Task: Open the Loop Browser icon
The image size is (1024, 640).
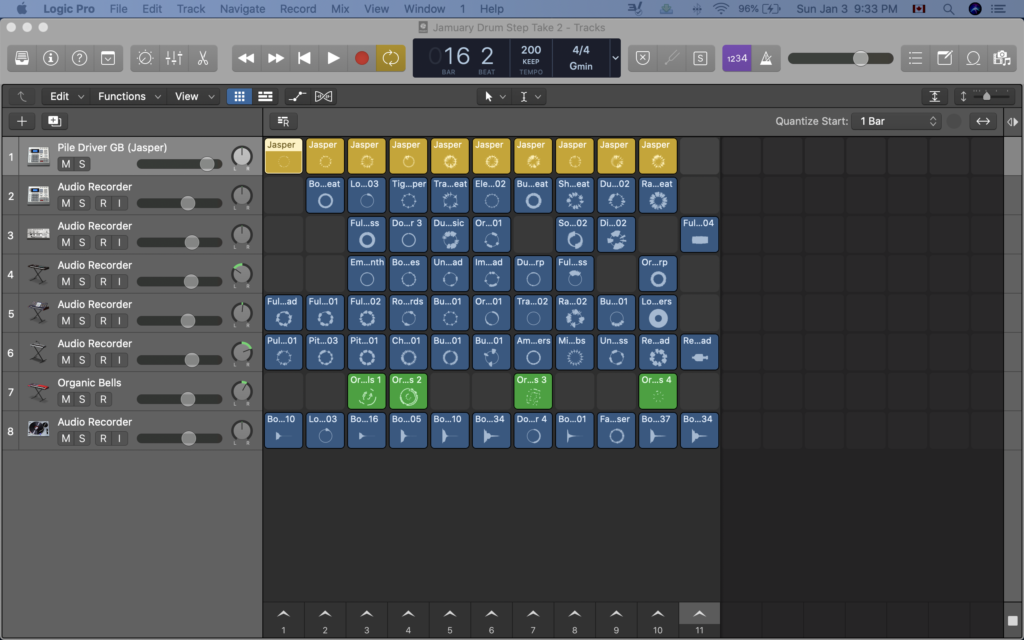Action: 973,58
